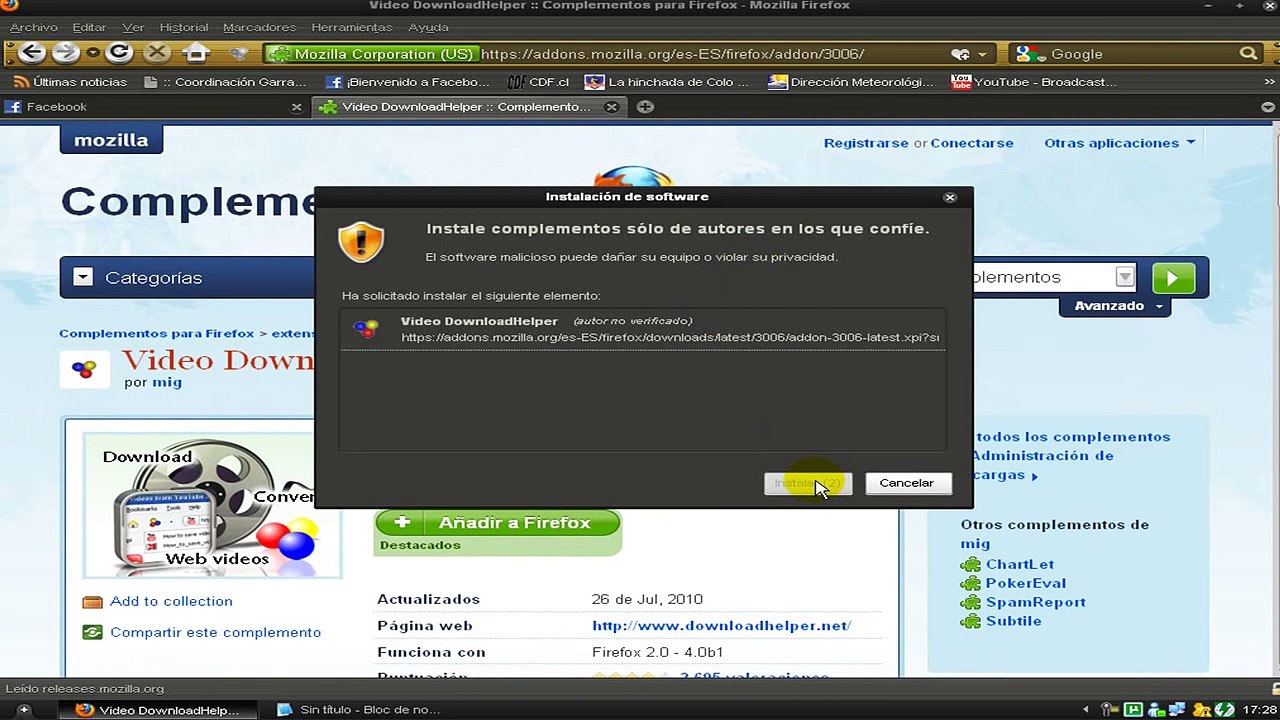The height and width of the screenshot is (720, 1280).
Task: Click the Añadir a Firefox button
Action: [x=498, y=523]
